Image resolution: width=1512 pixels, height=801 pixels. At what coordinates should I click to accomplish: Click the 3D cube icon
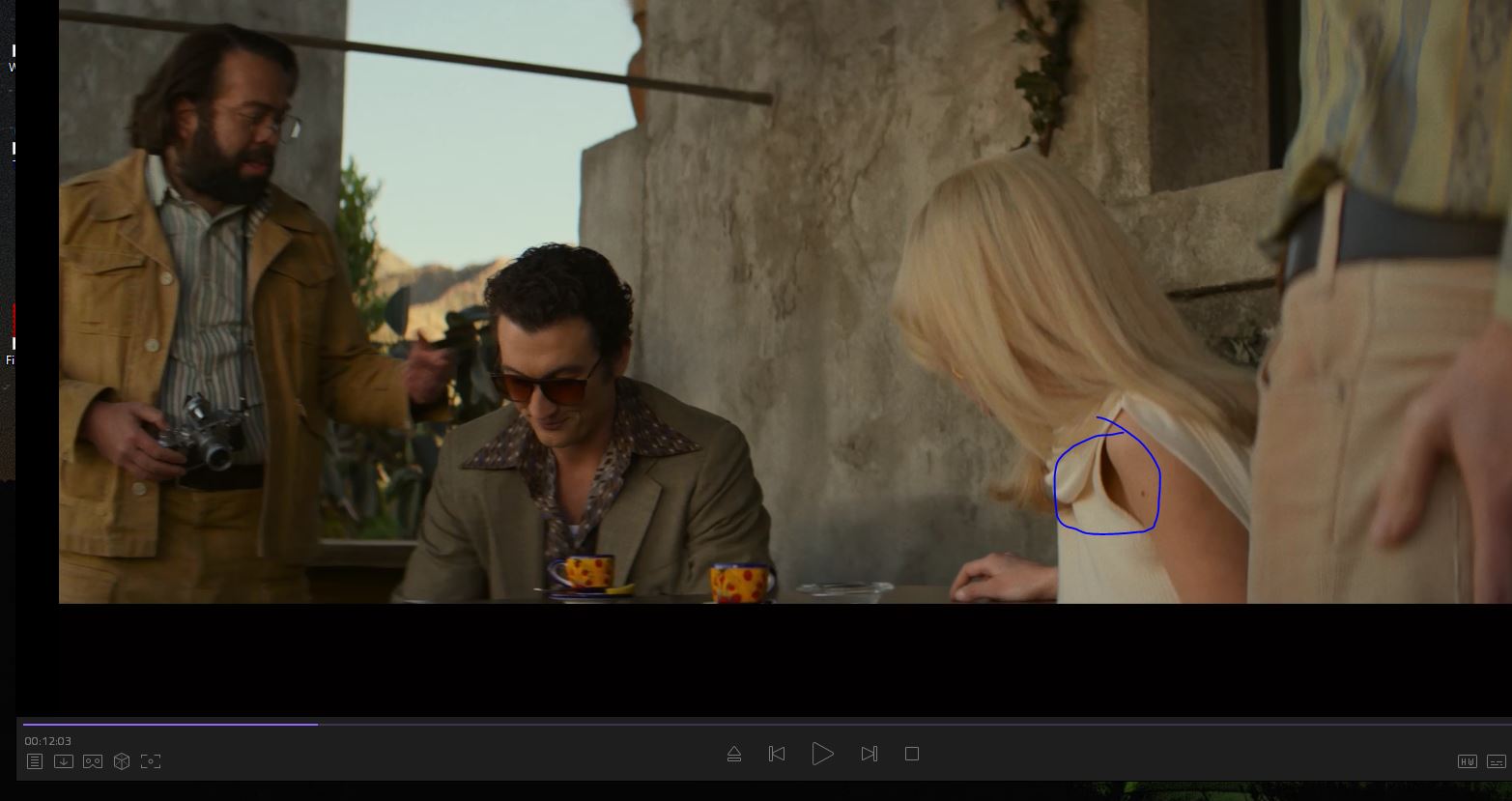coord(122,761)
